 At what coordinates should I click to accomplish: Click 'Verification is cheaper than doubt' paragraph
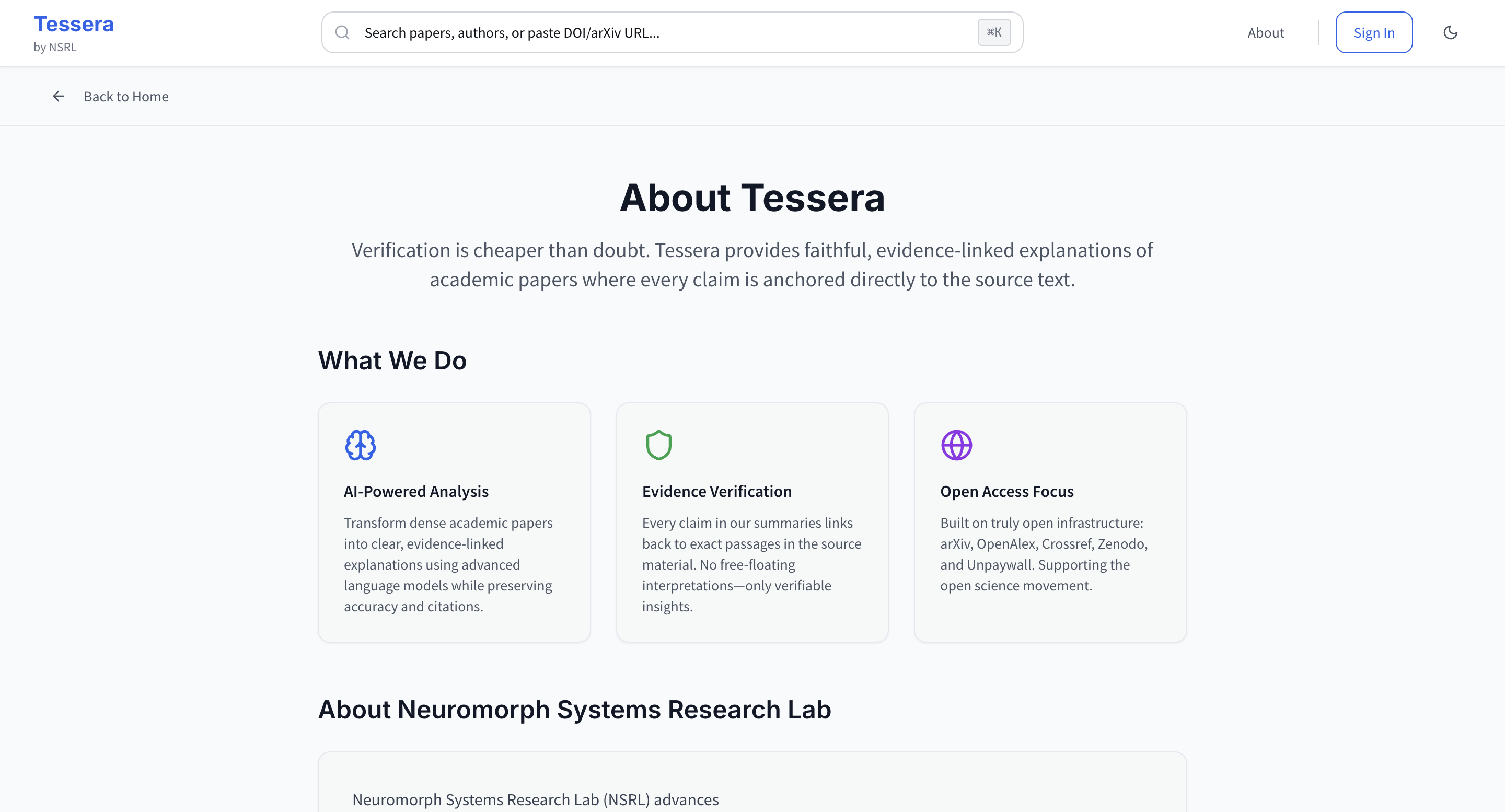coord(752,264)
